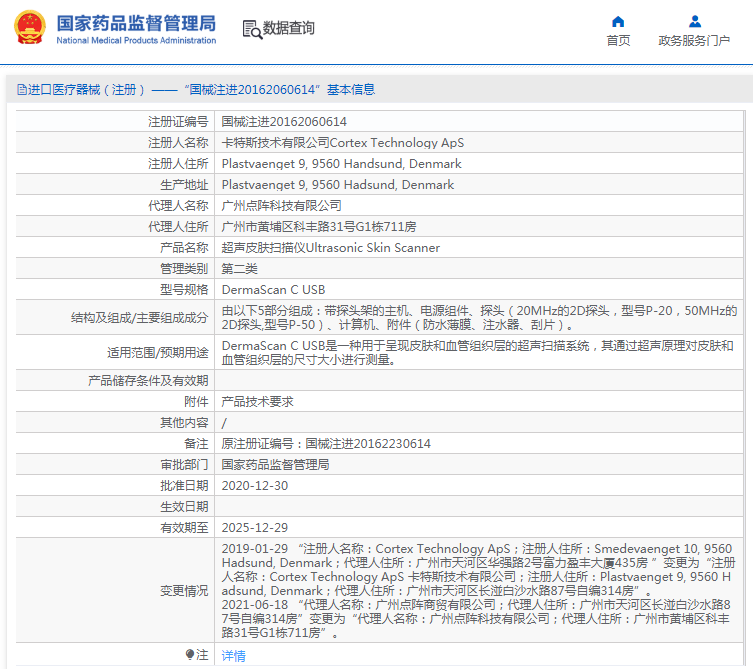This screenshot has height=669, width=753.
Task: Select product name 超声皮肤扫描仪Ultrasonic Skin Scanner
Action: [330, 248]
